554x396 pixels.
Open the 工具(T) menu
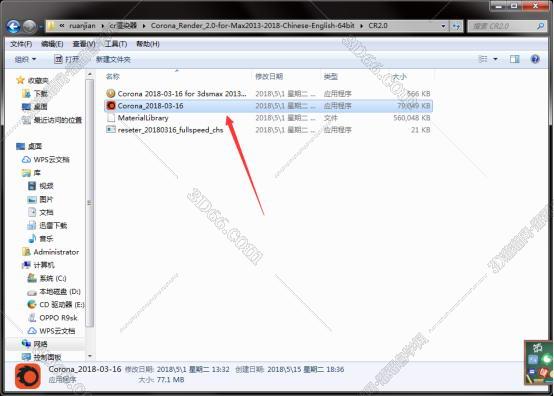click(116, 44)
